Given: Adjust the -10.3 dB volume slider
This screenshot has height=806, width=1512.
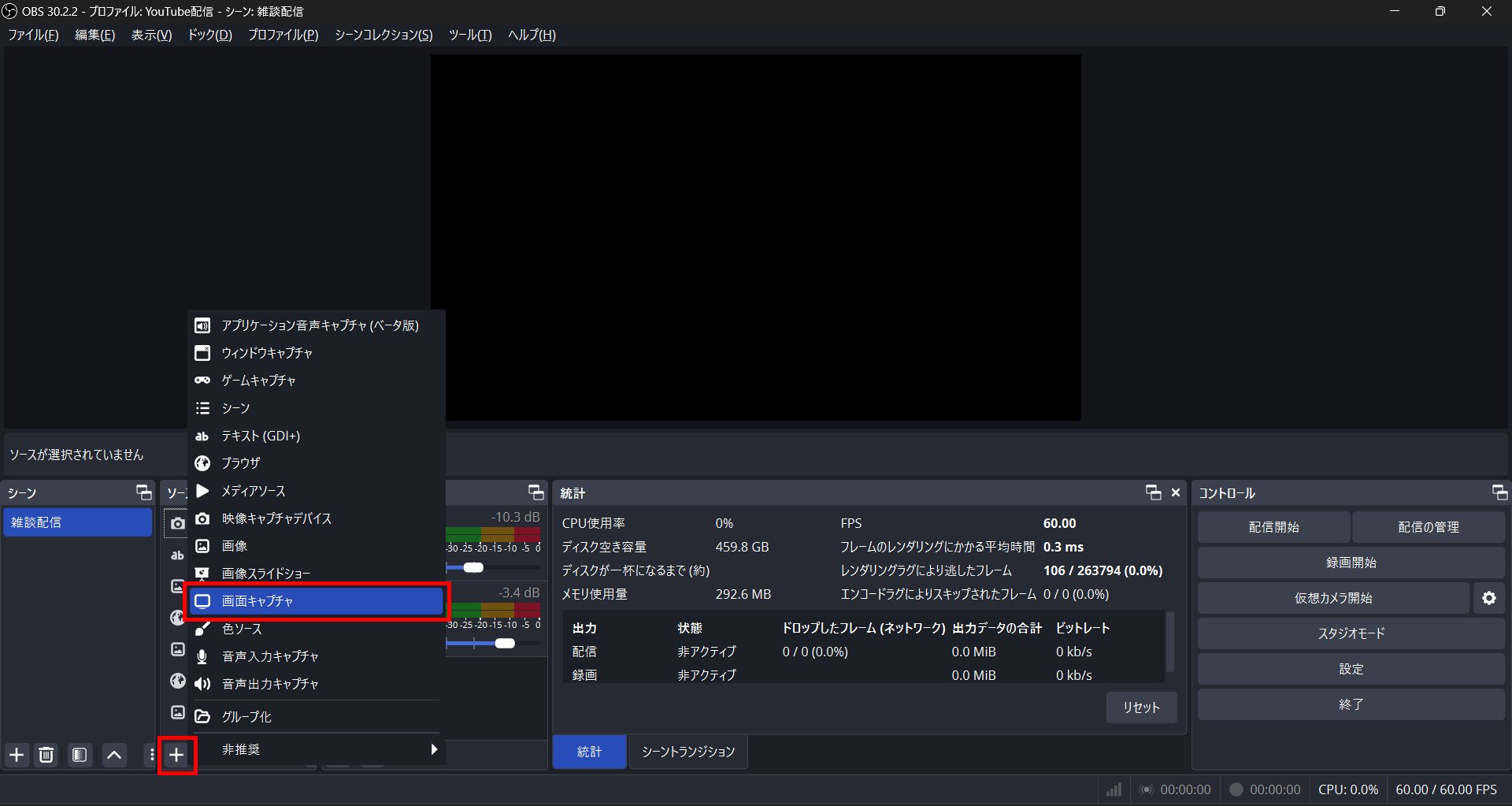Looking at the screenshot, I should [x=473, y=568].
